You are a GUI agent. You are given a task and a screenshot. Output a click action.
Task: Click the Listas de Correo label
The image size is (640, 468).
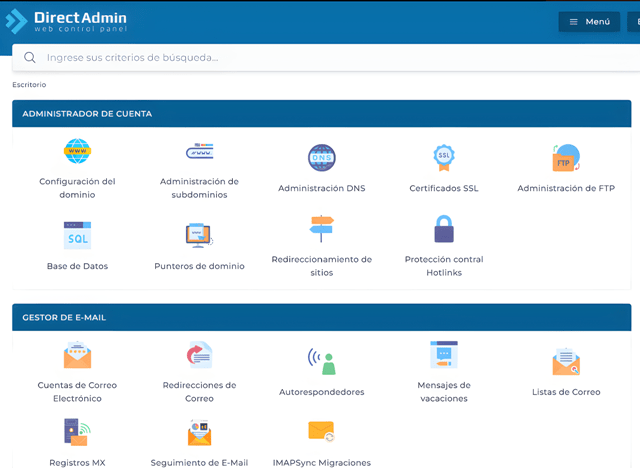[566, 392]
